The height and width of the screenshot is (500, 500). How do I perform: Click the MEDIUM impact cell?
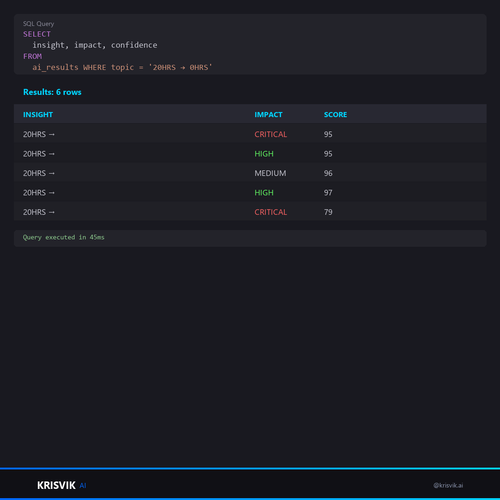(270, 173)
